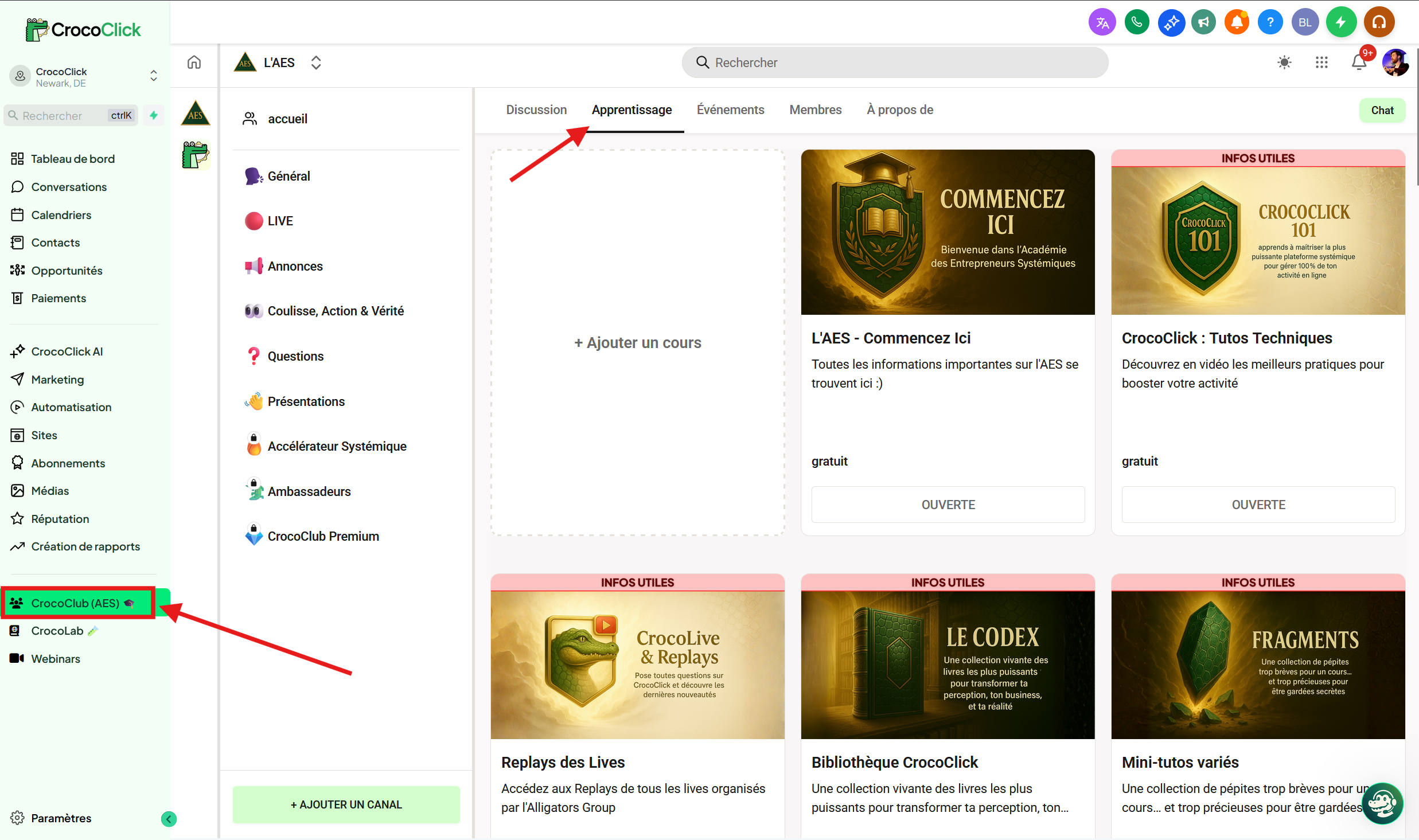Image resolution: width=1419 pixels, height=840 pixels.
Task: Switch to the Événements tab
Action: click(730, 110)
